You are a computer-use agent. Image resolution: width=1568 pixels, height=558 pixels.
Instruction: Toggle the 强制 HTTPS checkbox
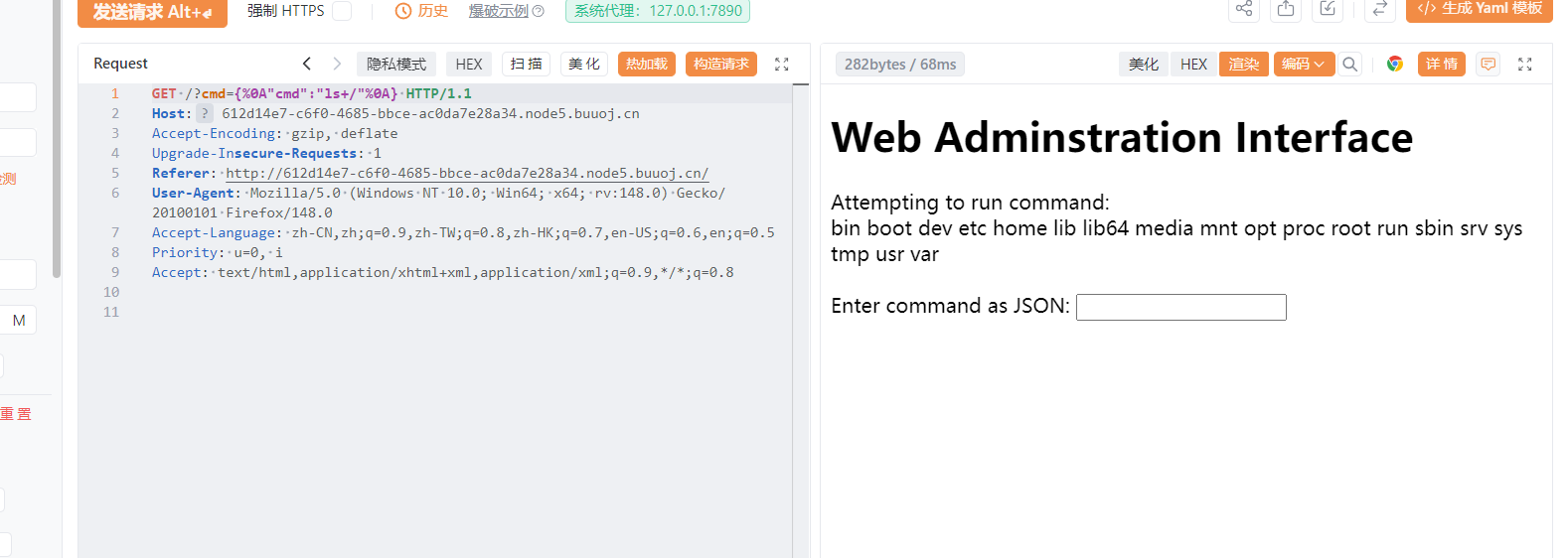coord(342,11)
